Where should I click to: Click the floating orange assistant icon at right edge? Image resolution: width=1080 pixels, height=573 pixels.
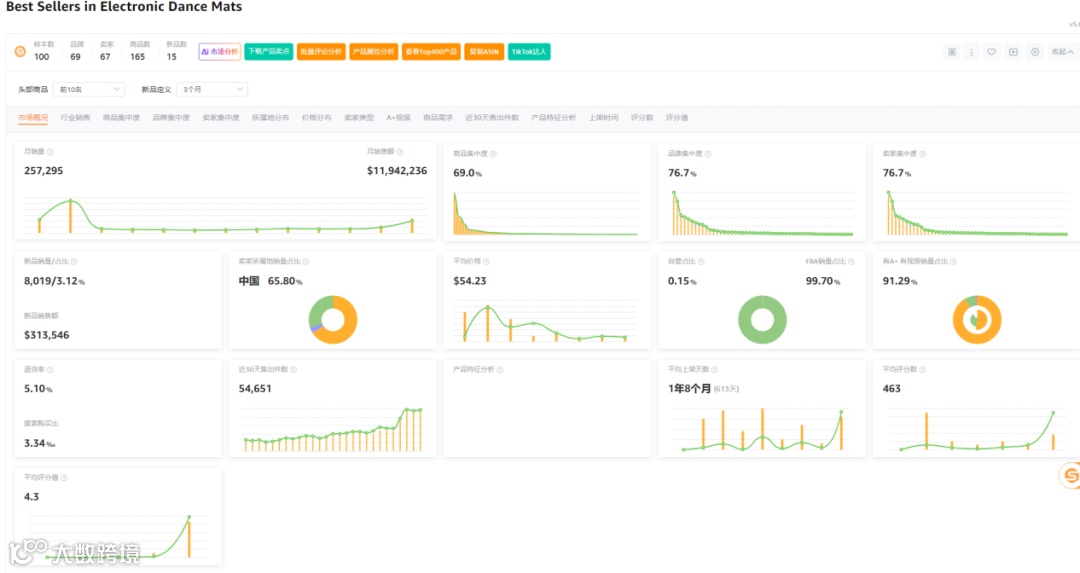(1070, 475)
